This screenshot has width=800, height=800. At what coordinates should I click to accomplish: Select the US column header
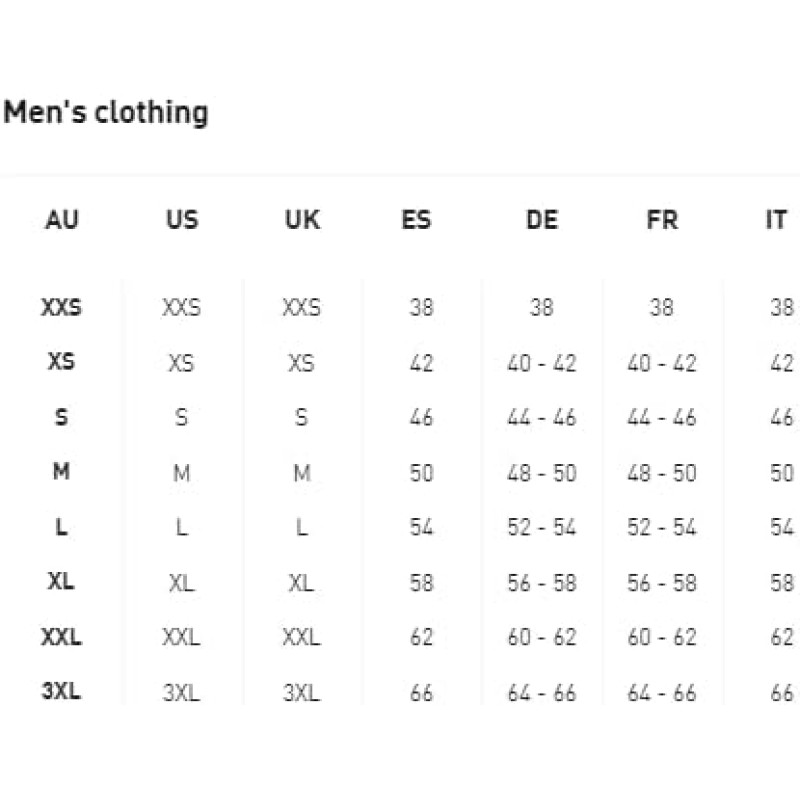pos(181,220)
